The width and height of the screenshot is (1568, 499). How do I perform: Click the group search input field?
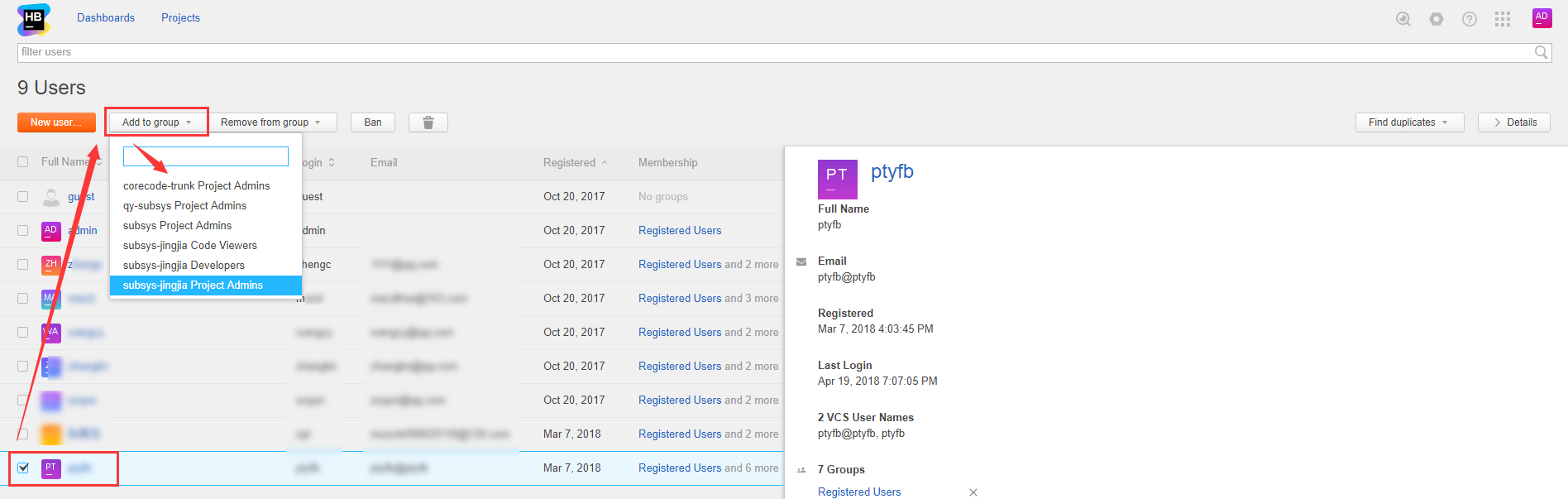click(x=206, y=156)
